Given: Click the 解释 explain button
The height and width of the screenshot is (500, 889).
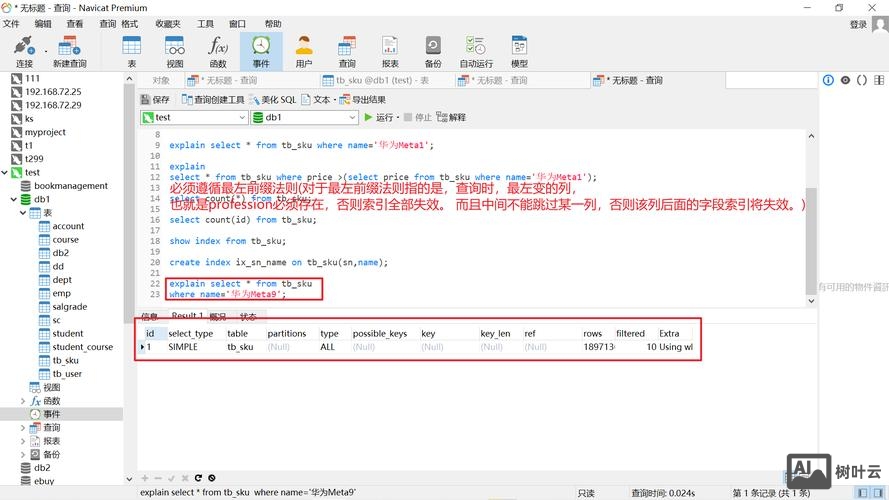Looking at the screenshot, I should (x=451, y=117).
